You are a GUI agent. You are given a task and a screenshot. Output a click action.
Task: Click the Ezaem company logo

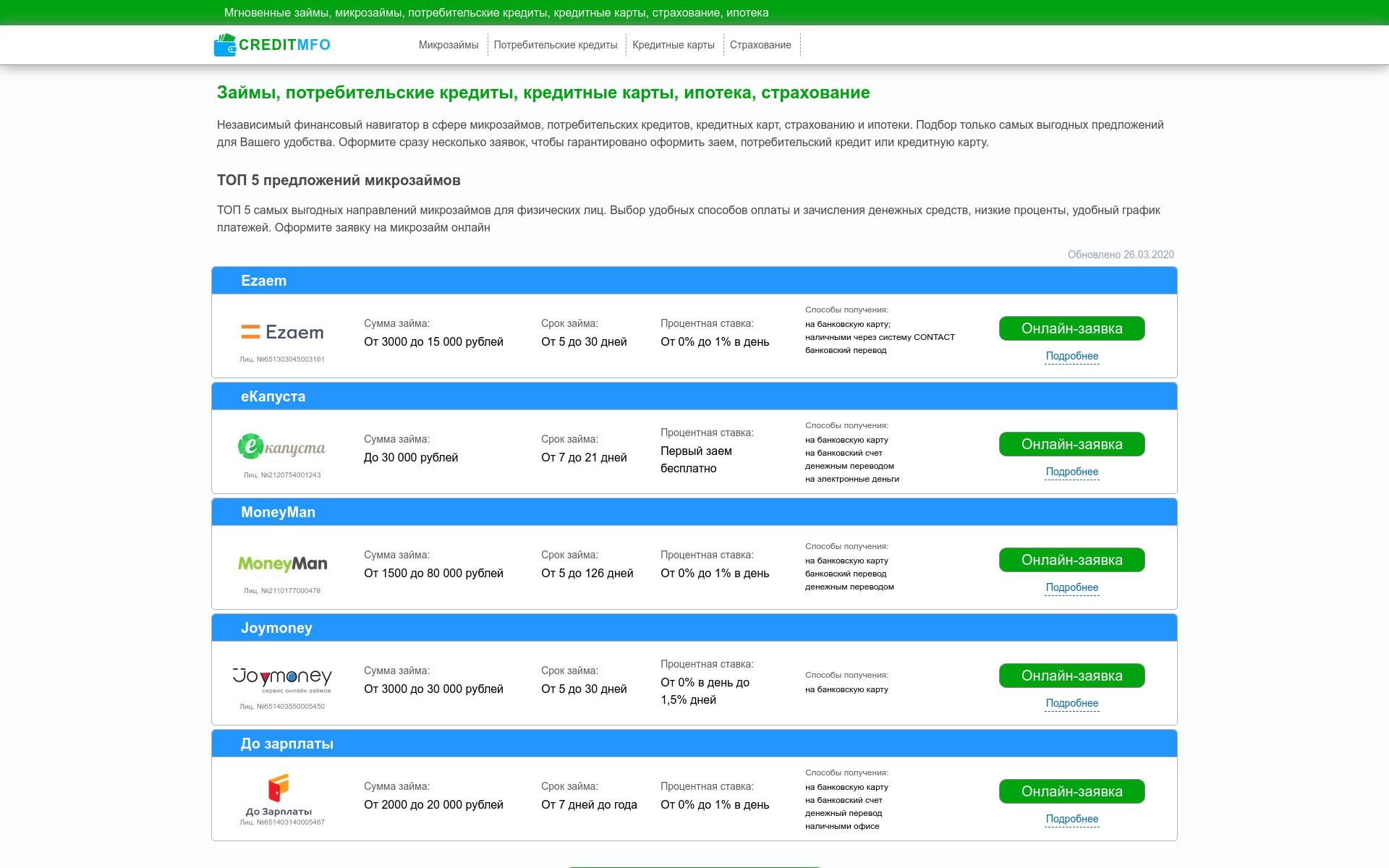point(282,332)
